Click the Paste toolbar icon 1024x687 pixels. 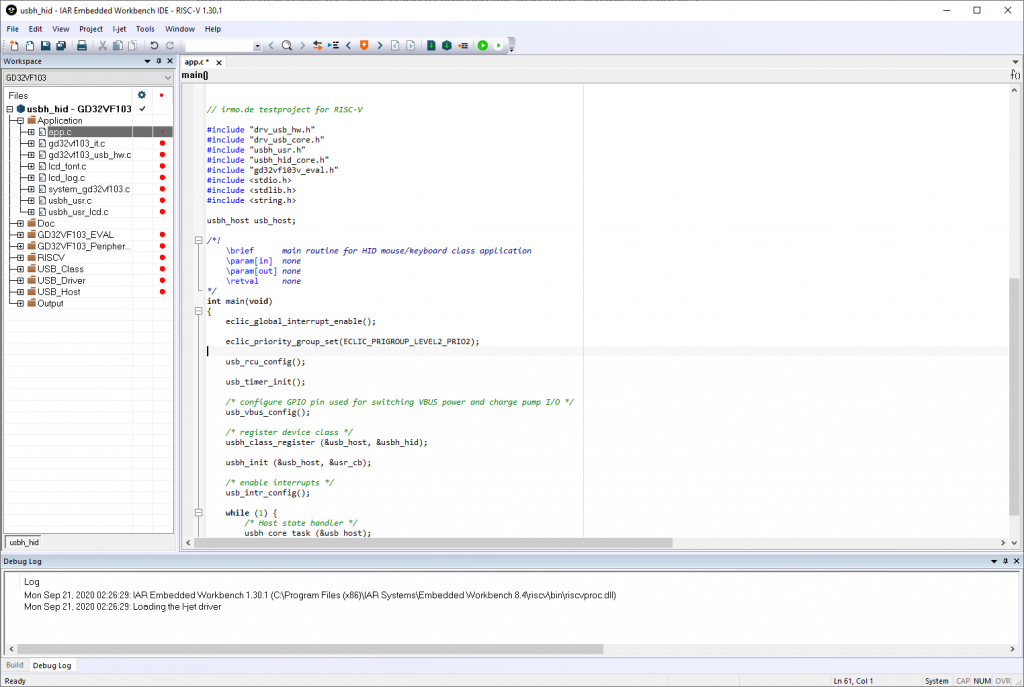pos(133,45)
